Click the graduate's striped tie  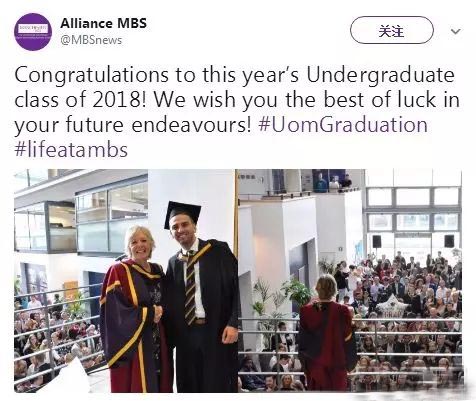coord(190,287)
